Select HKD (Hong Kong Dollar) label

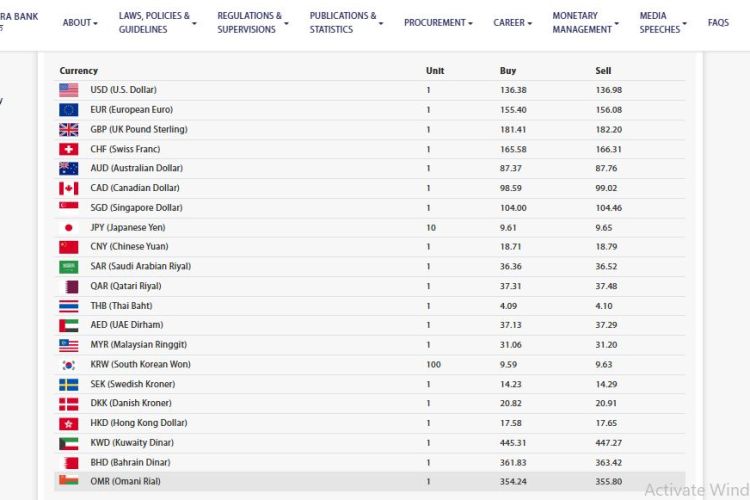139,423
